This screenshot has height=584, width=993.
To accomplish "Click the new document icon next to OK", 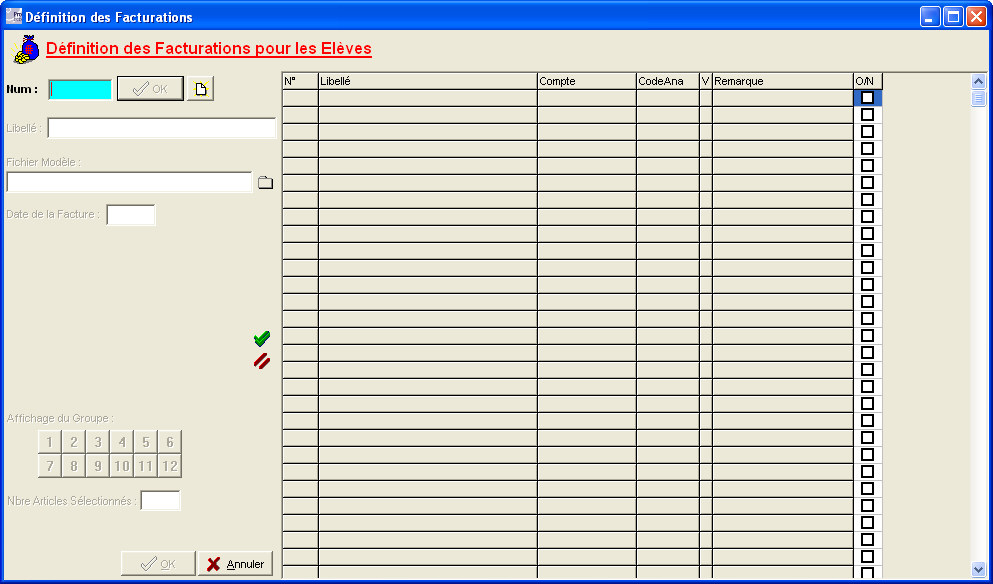I will click(201, 89).
